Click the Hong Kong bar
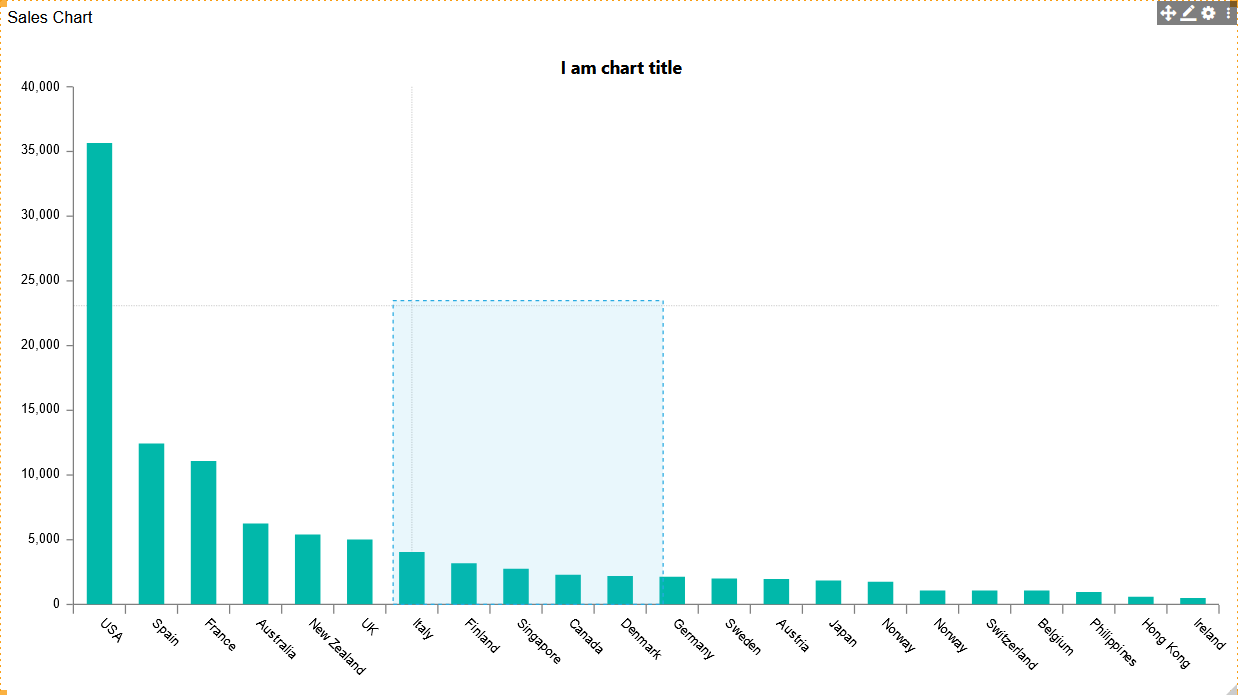Viewport: 1238px width, 695px height. point(1140,600)
